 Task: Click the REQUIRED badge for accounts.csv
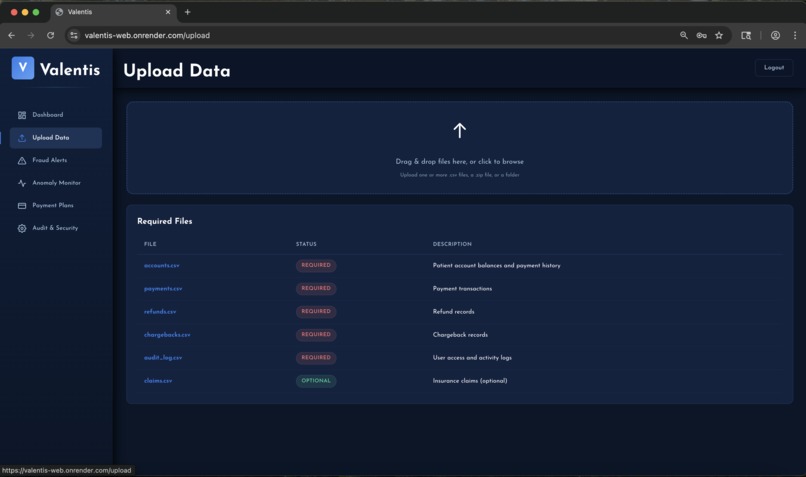[x=316, y=265]
